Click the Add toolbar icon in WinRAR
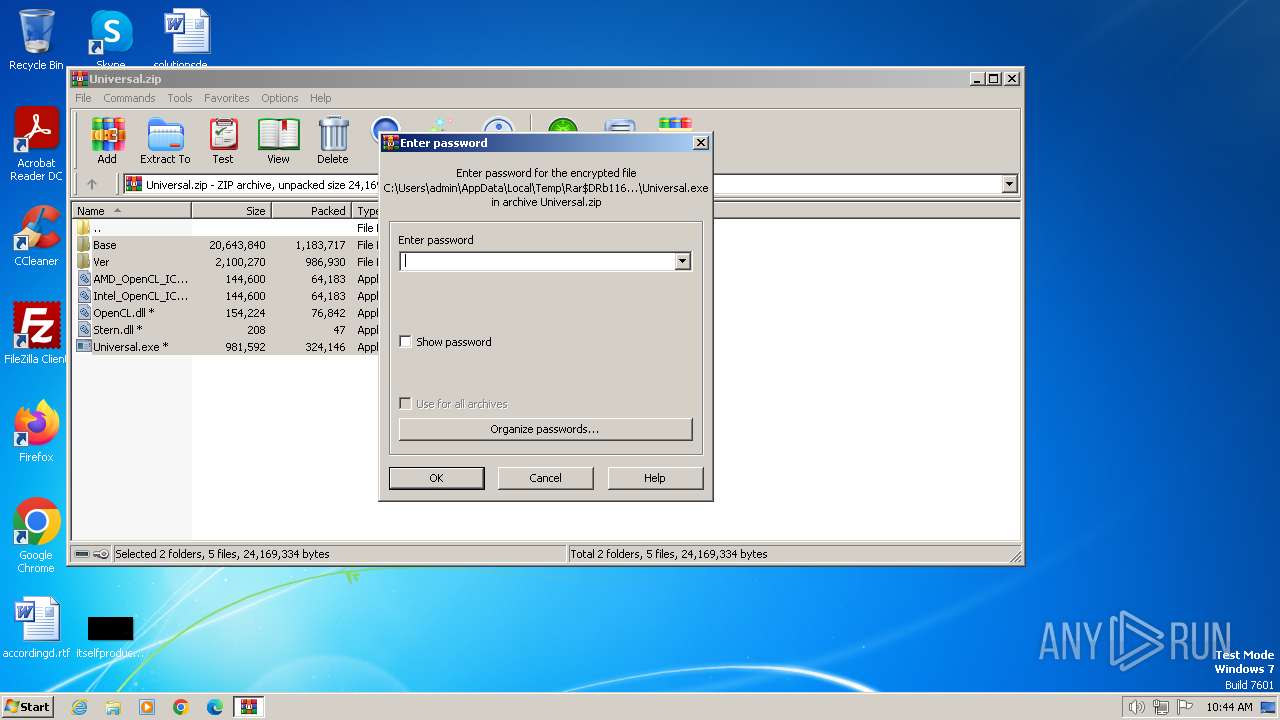 point(107,141)
